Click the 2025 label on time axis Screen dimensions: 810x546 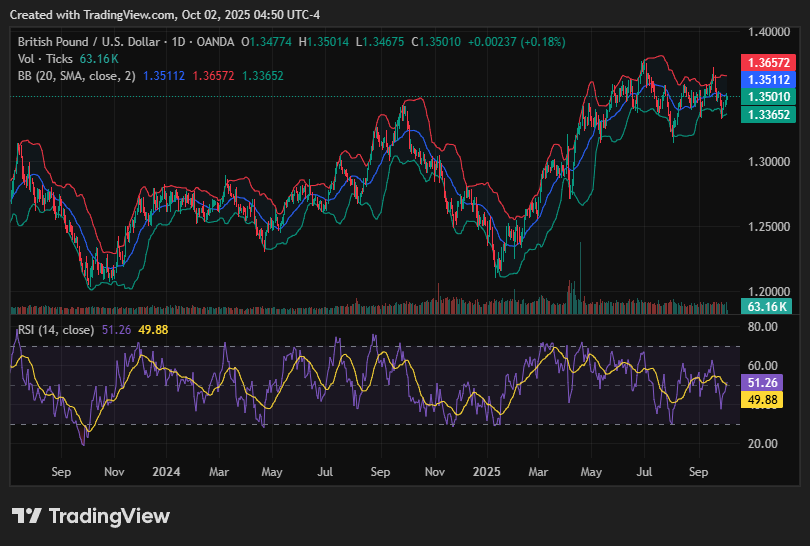pos(487,469)
